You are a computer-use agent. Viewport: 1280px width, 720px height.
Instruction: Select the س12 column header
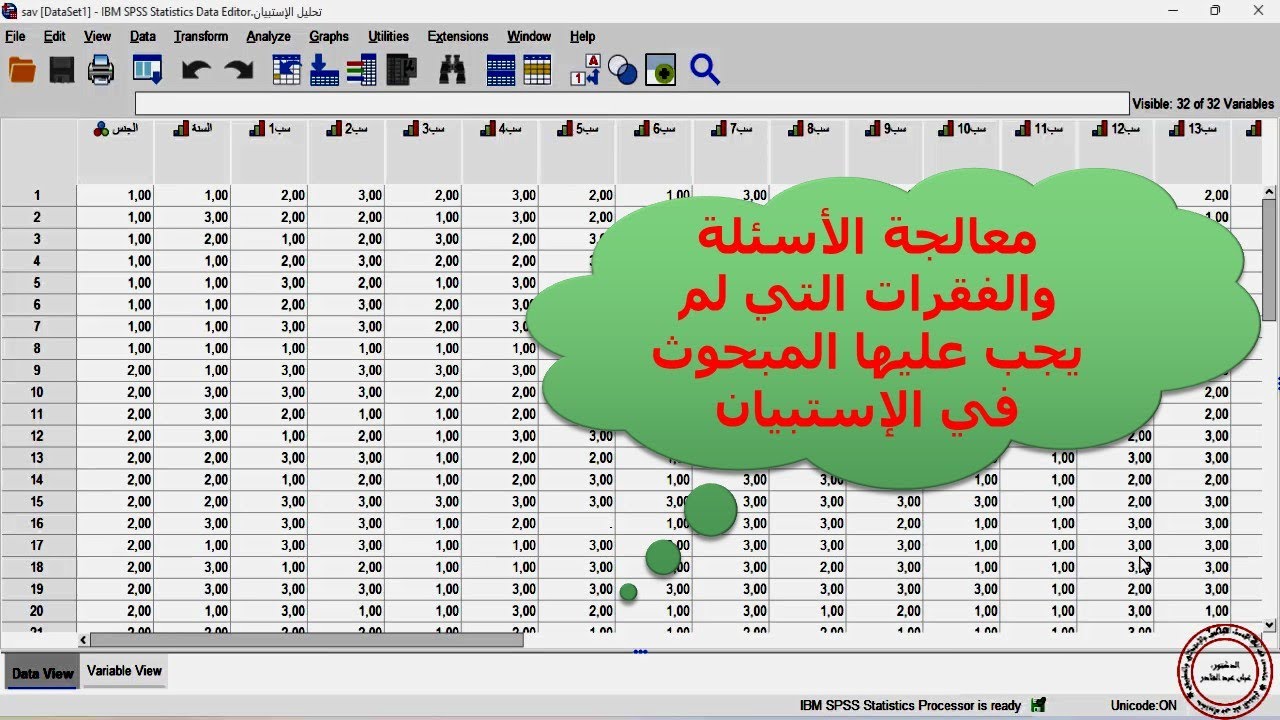[1116, 151]
